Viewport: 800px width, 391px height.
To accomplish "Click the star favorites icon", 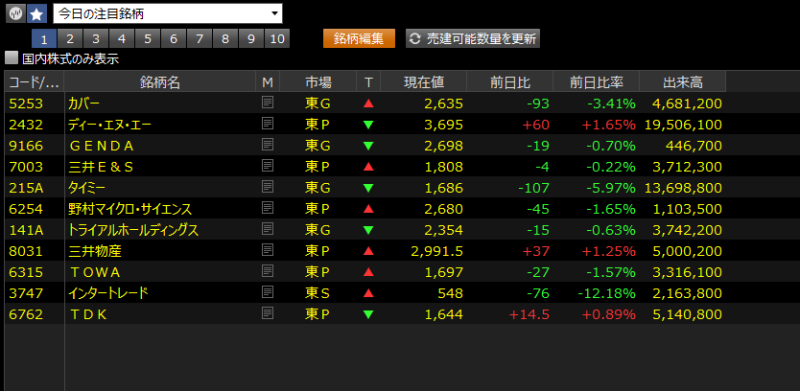I will pos(36,14).
